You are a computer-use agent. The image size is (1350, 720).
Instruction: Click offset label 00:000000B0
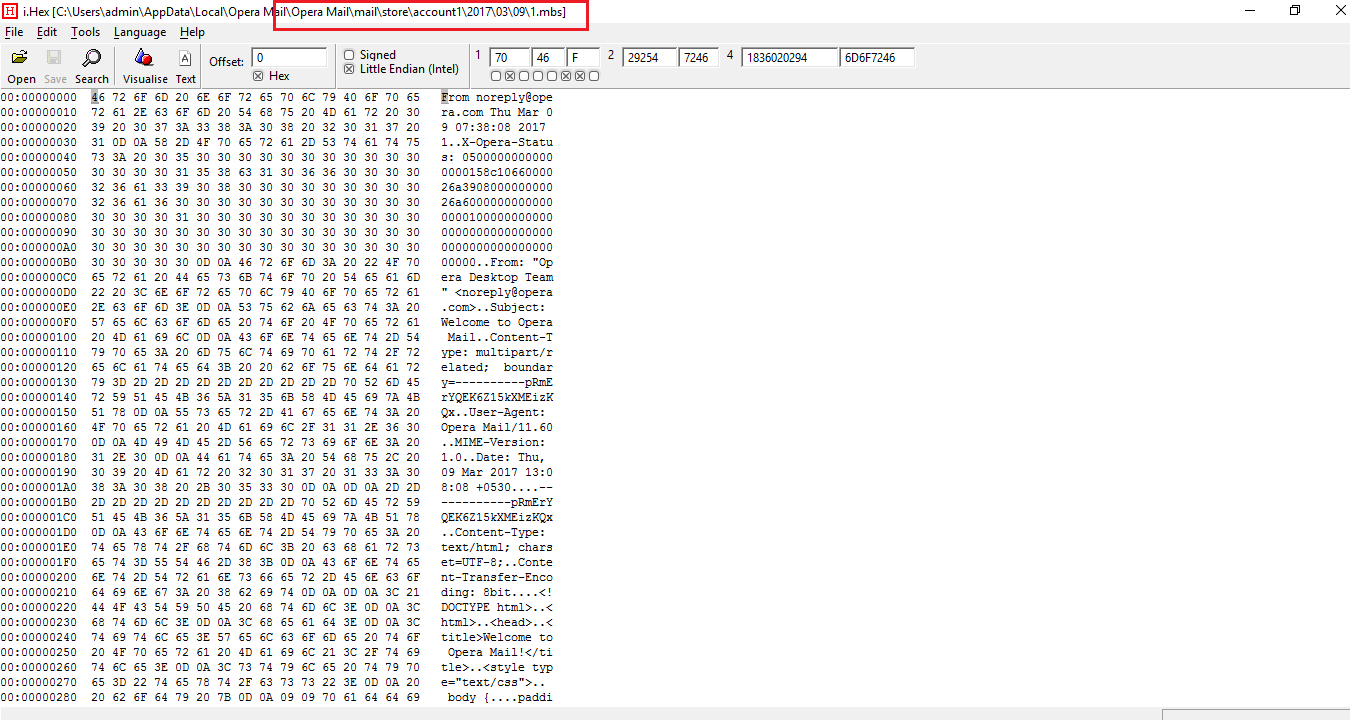38,262
